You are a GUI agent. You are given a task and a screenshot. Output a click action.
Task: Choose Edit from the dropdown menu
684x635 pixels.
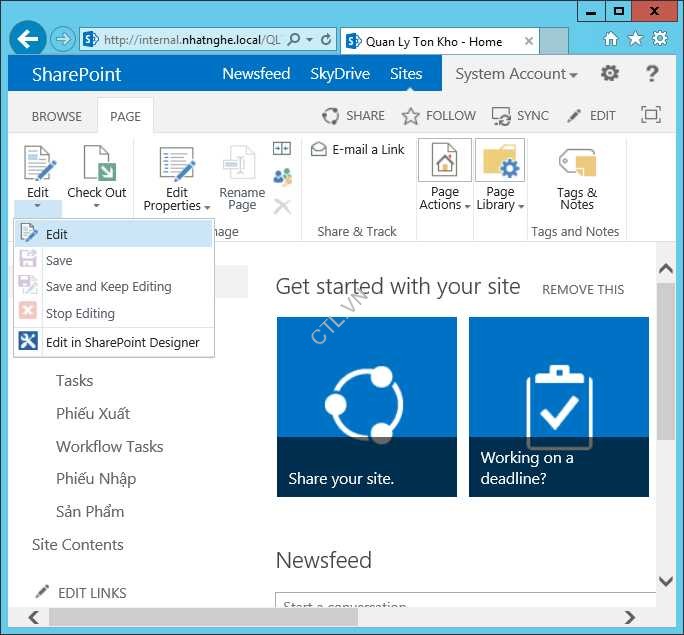point(57,234)
